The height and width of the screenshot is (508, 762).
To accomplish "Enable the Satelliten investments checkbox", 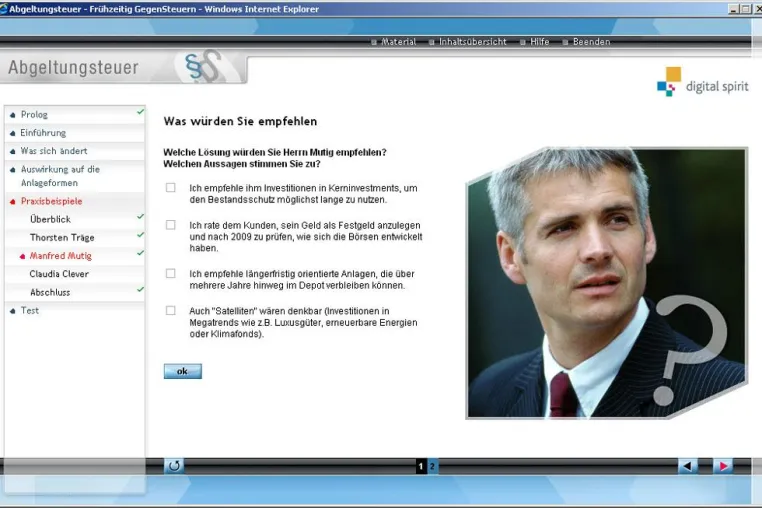I will 171,311.
